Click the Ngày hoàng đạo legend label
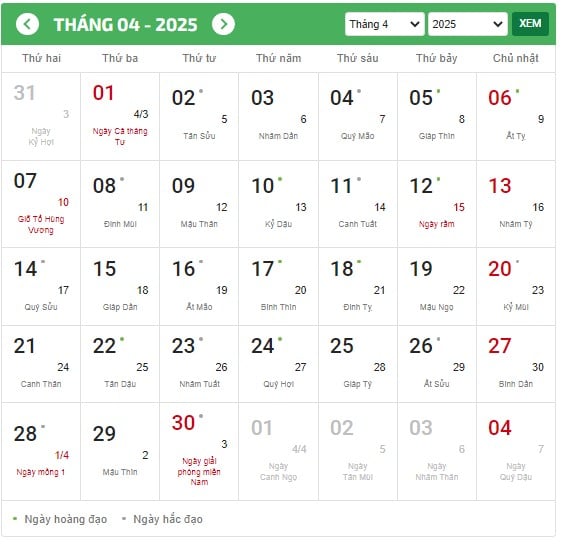 [x=66, y=519]
